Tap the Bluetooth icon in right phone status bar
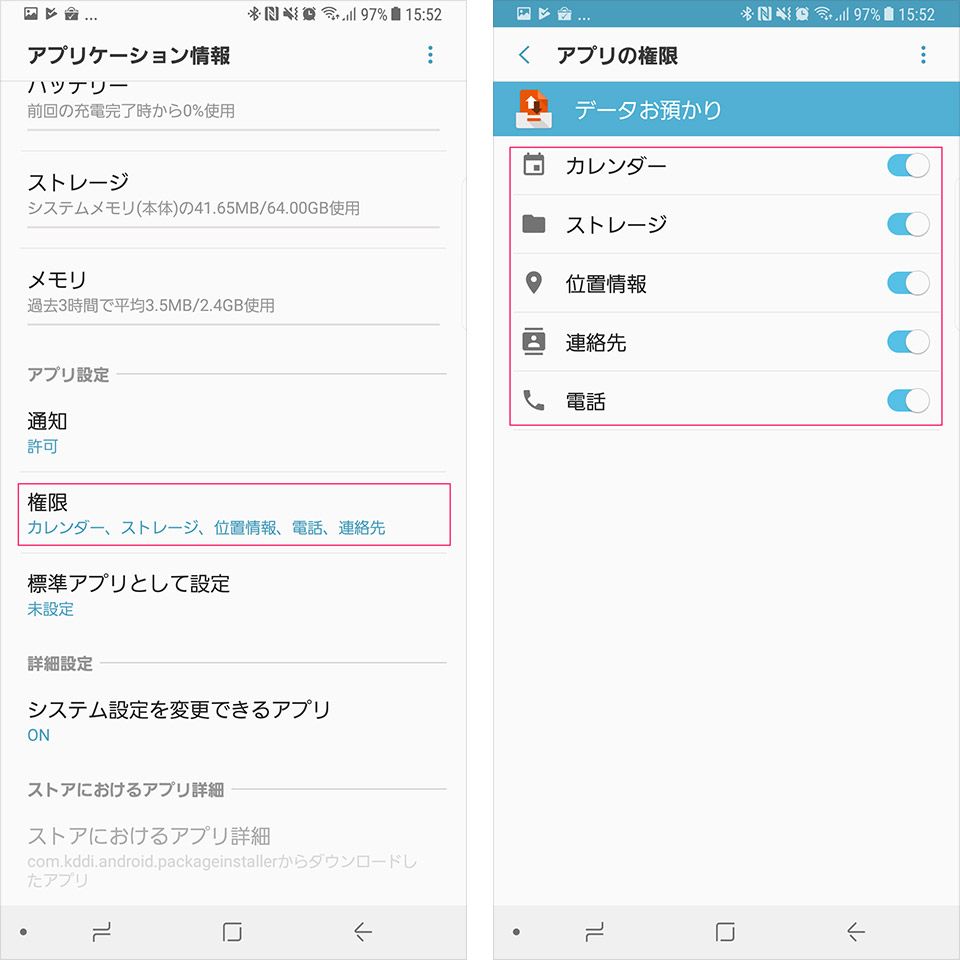Screen dimensions: 960x960 746,14
